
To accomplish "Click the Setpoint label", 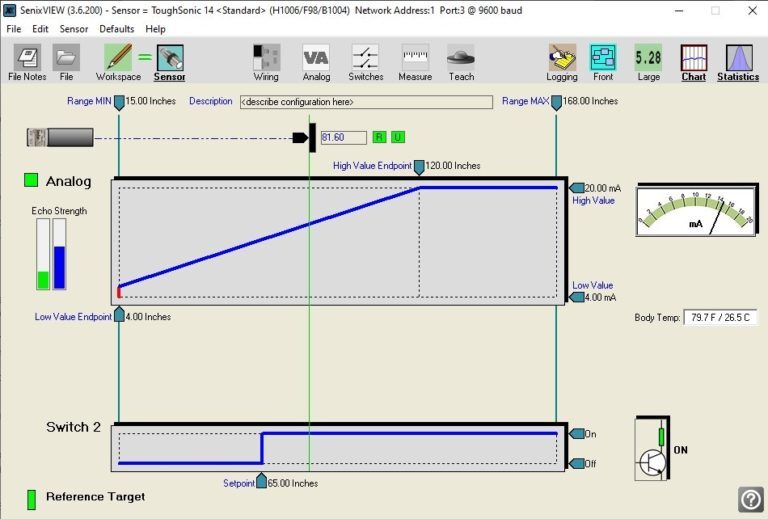I will click(x=239, y=483).
